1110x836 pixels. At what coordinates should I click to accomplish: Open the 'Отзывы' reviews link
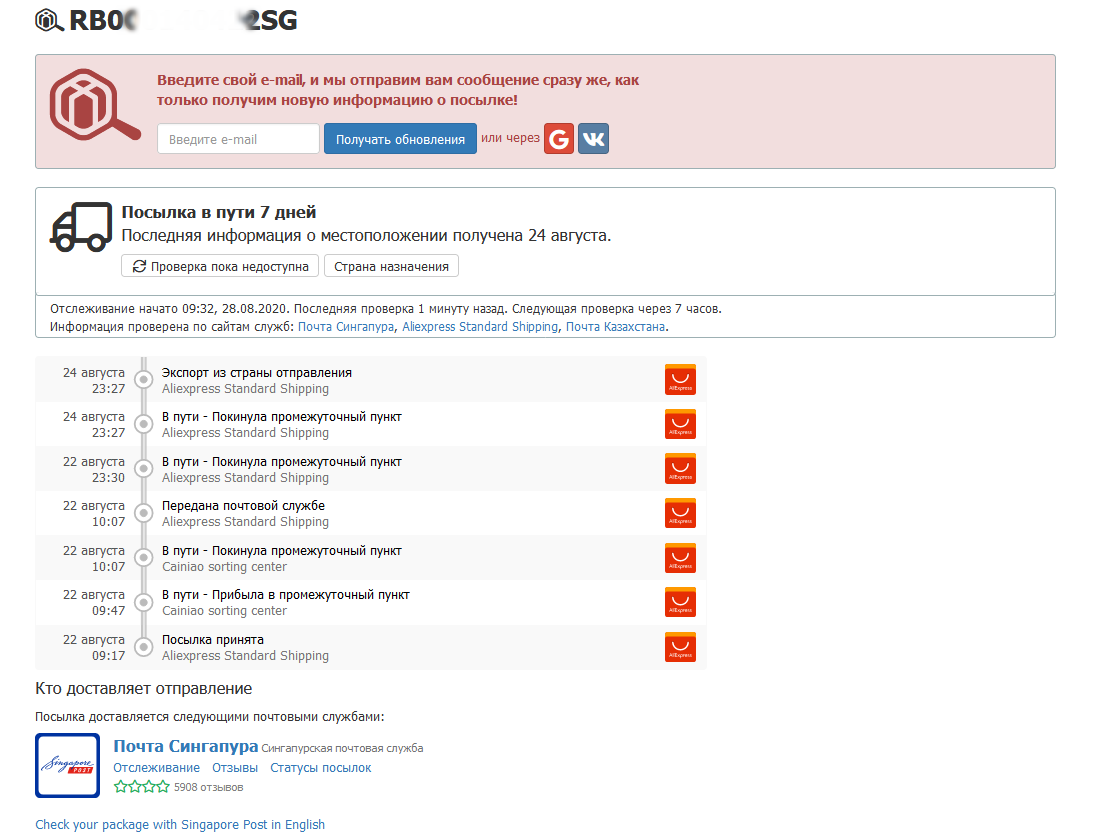click(x=235, y=768)
